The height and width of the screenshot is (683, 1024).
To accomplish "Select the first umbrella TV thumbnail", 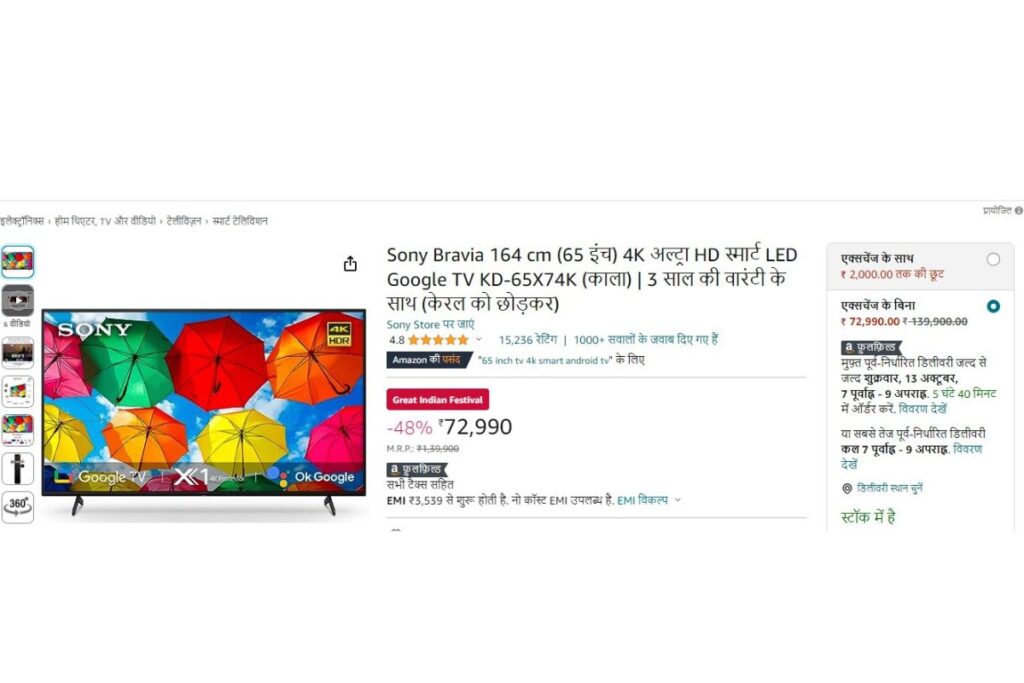I will pos(18,262).
